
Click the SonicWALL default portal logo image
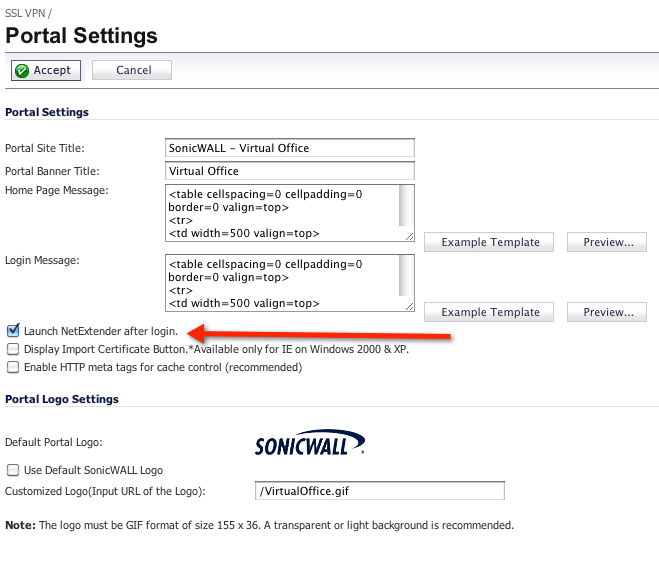[310, 443]
